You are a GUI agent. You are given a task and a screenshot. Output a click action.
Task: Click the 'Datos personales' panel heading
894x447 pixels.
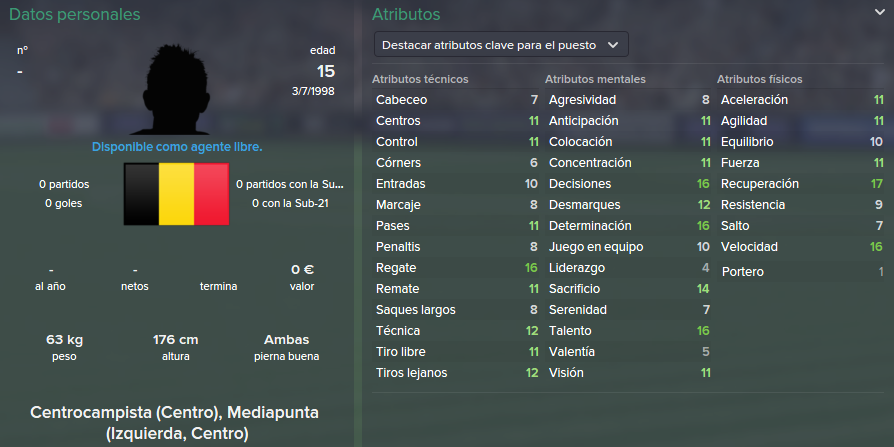pos(70,15)
